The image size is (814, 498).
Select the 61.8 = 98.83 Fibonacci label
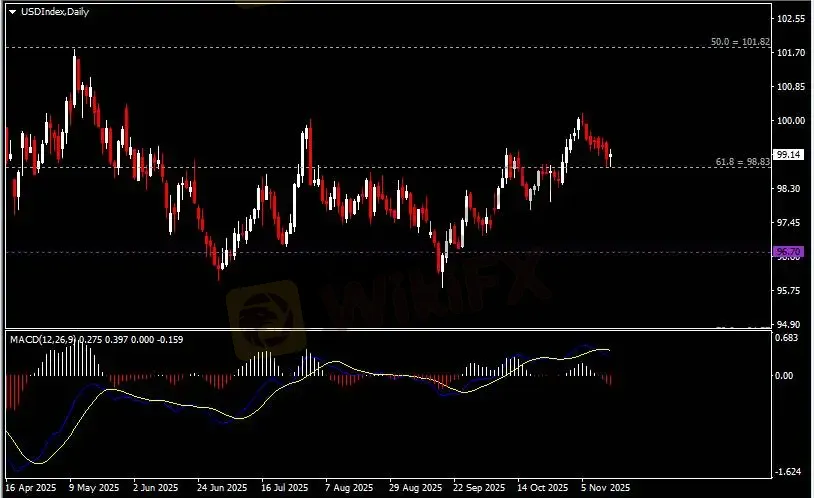742,161
